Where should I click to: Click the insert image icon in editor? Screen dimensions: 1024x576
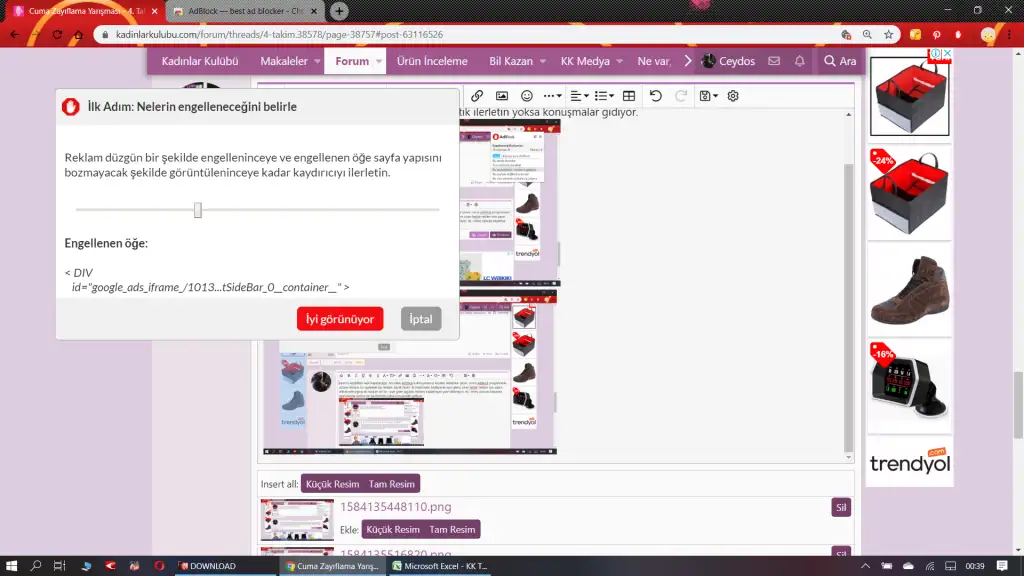(x=502, y=96)
